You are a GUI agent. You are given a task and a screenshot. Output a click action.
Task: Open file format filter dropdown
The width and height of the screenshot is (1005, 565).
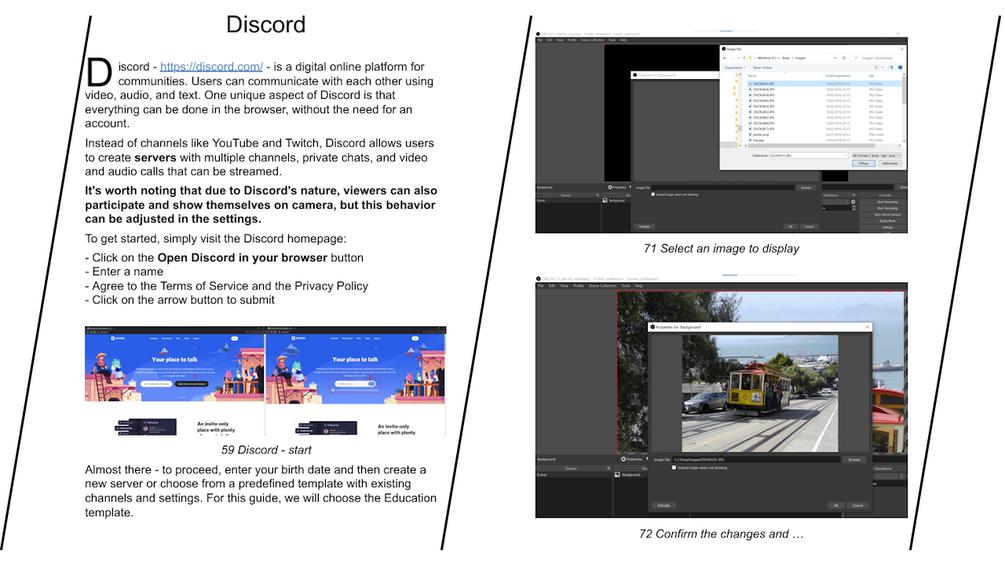pyautogui.click(x=876, y=156)
